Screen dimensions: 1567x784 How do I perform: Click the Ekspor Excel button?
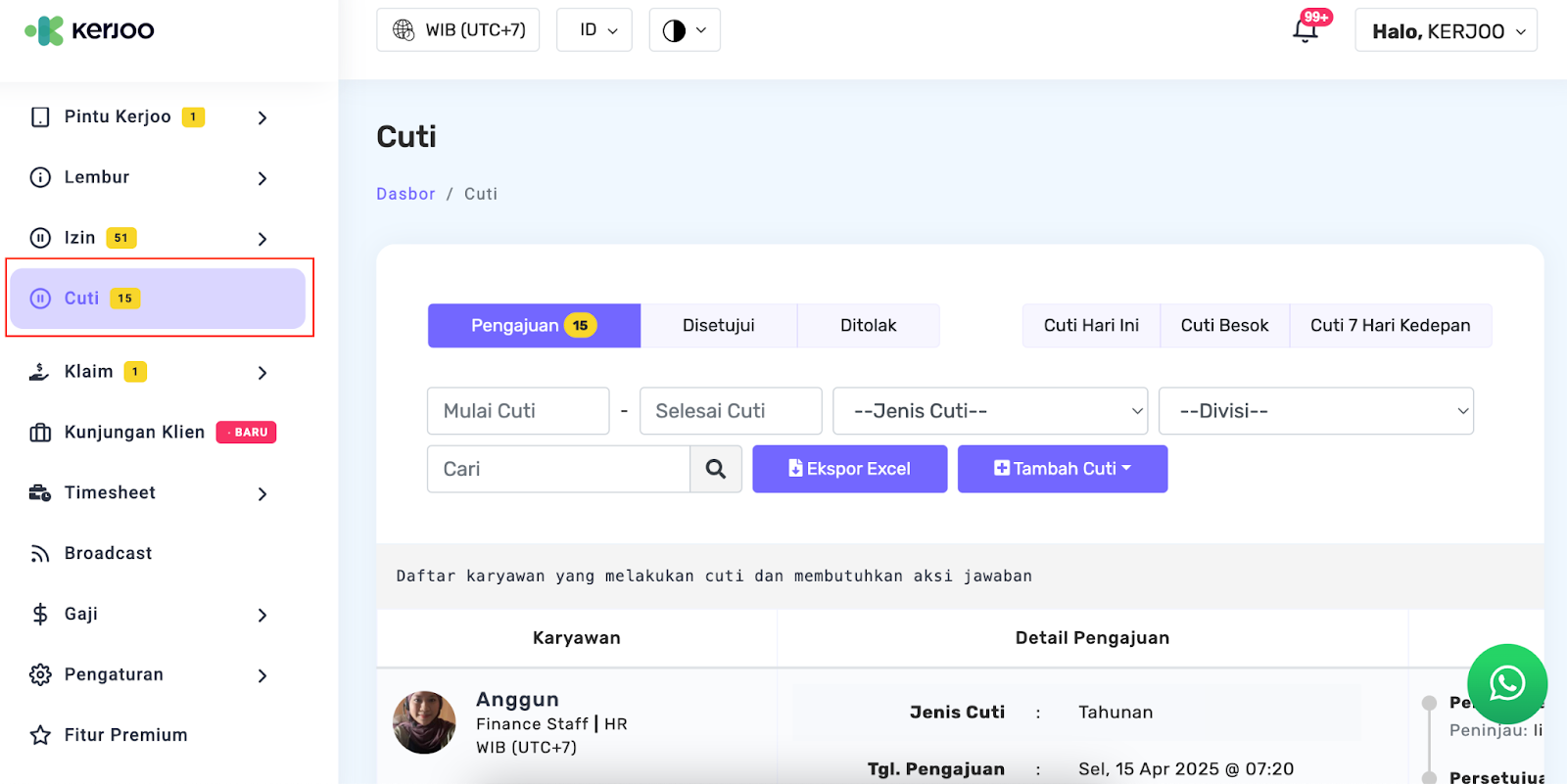tap(849, 469)
